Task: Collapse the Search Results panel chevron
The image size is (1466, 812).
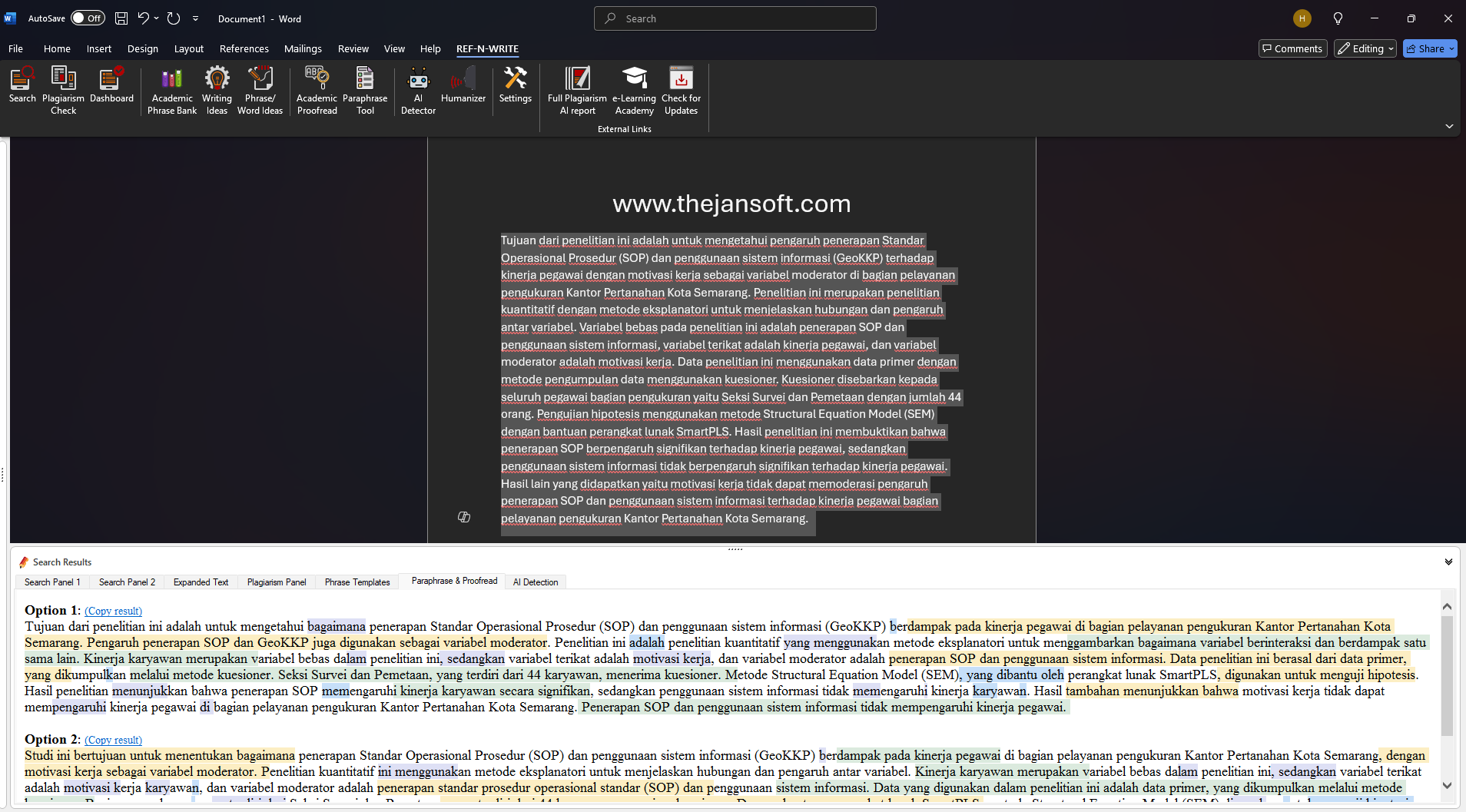Action: (1448, 562)
